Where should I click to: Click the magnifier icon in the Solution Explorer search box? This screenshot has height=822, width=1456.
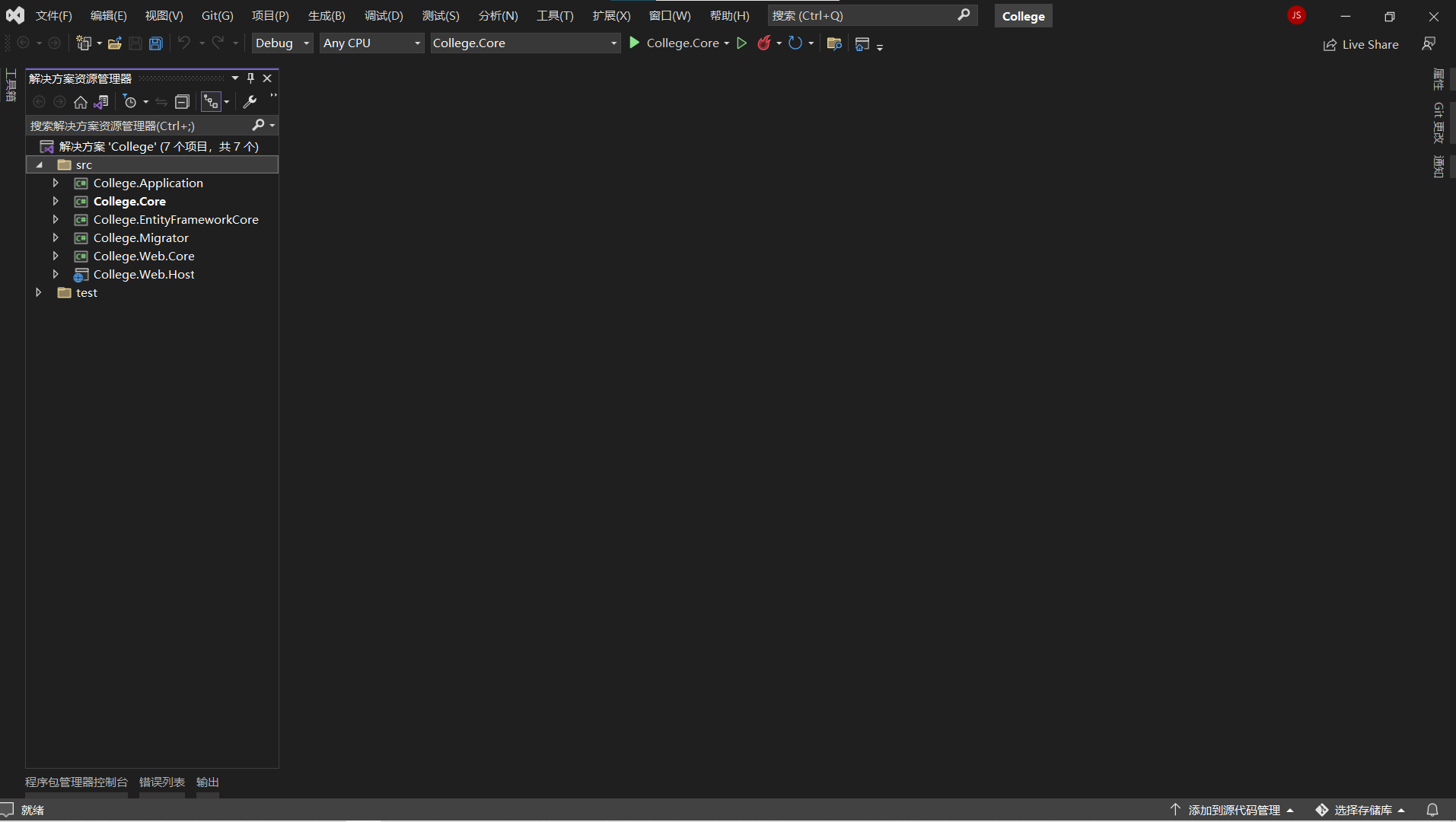tap(258, 125)
